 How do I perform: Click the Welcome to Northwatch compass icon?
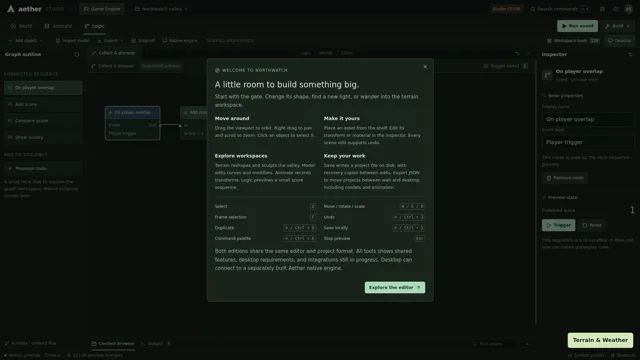(217, 70)
